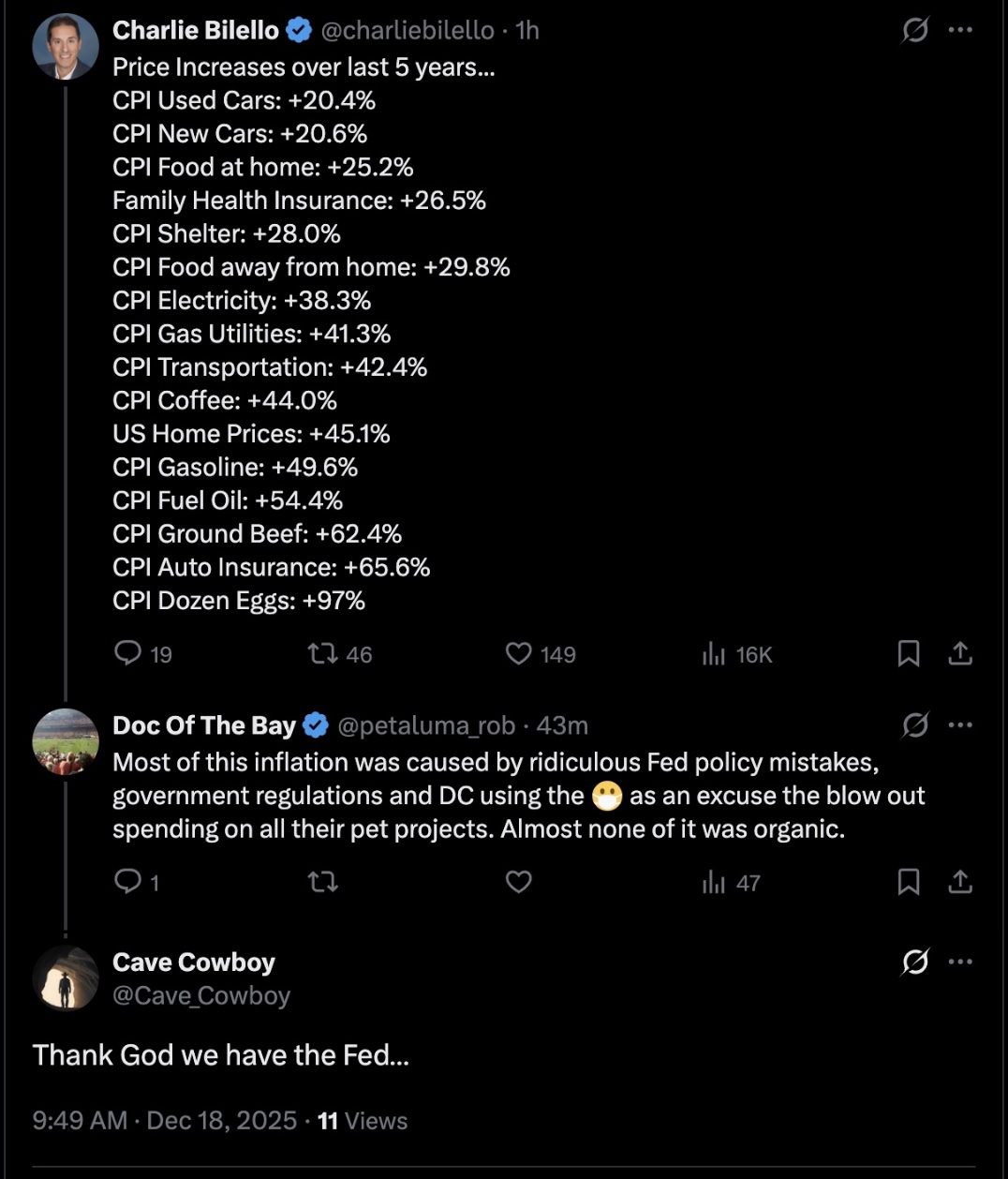Like Doc Of The Bay's reply
This screenshot has width=1008, height=1179.
[x=518, y=881]
